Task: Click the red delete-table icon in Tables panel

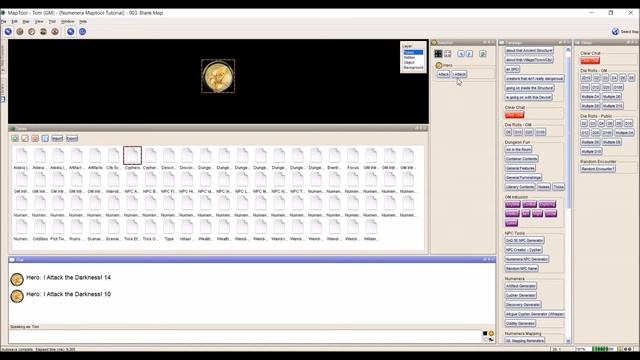Action: click(35, 138)
